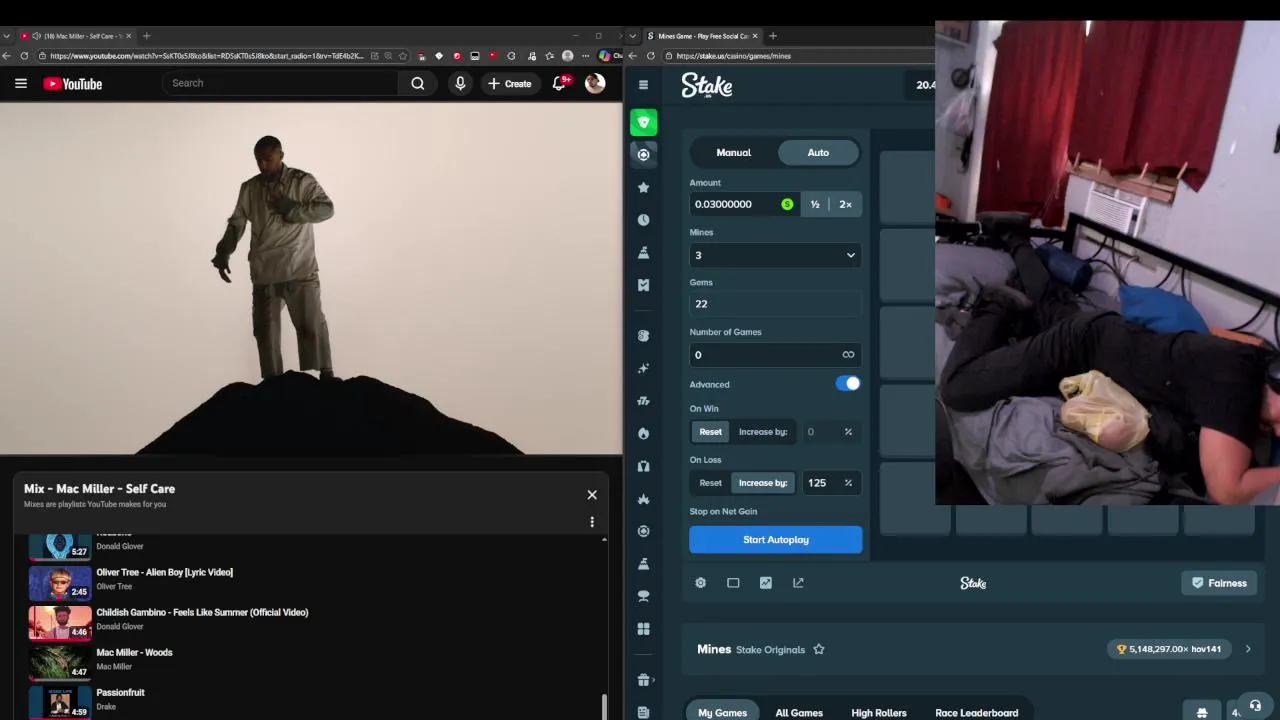Viewport: 1280px width, 720px height.
Task: Open live stats chart icon under Mines
Action: 766,583
